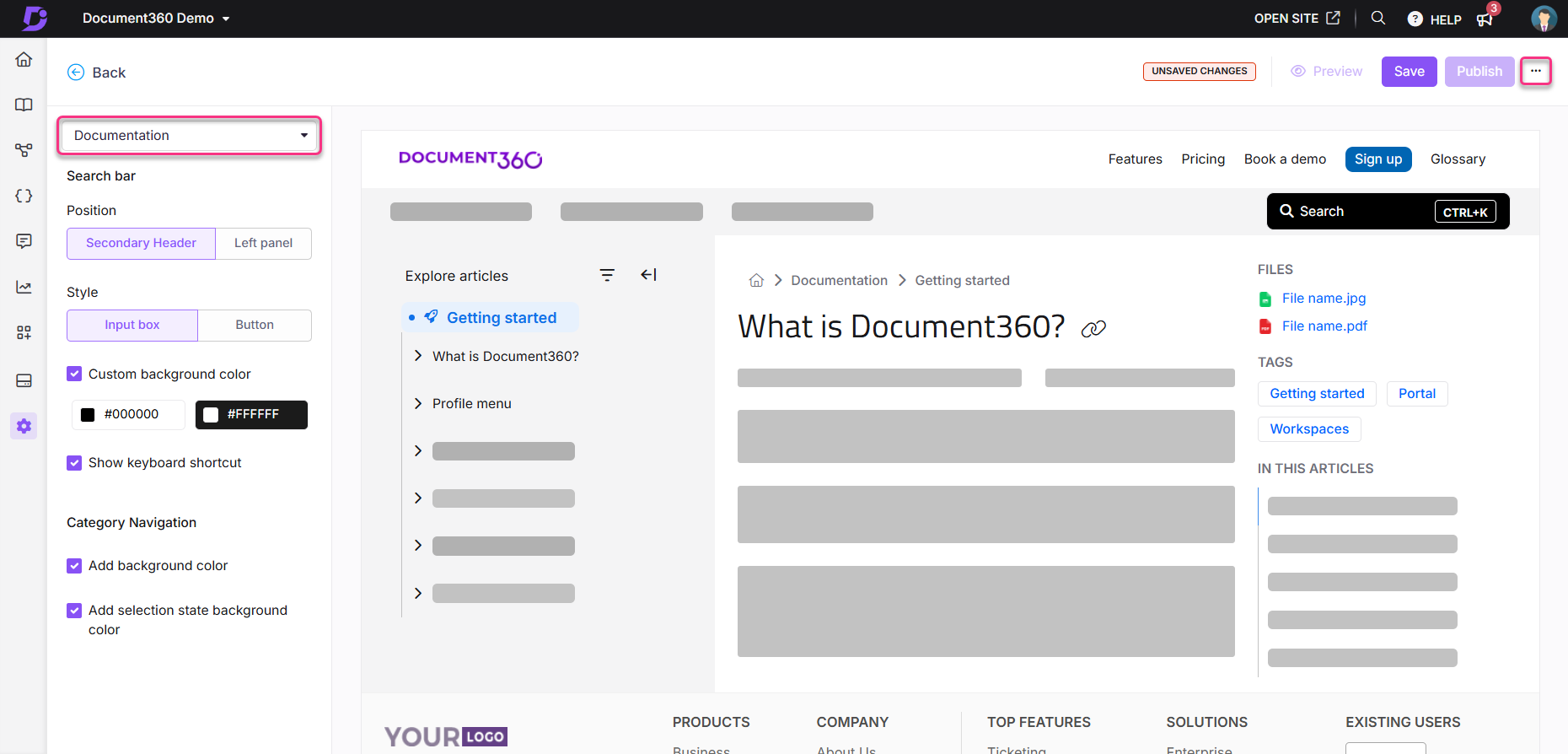Go back using the Back link
The image size is (1568, 754).
tap(96, 73)
